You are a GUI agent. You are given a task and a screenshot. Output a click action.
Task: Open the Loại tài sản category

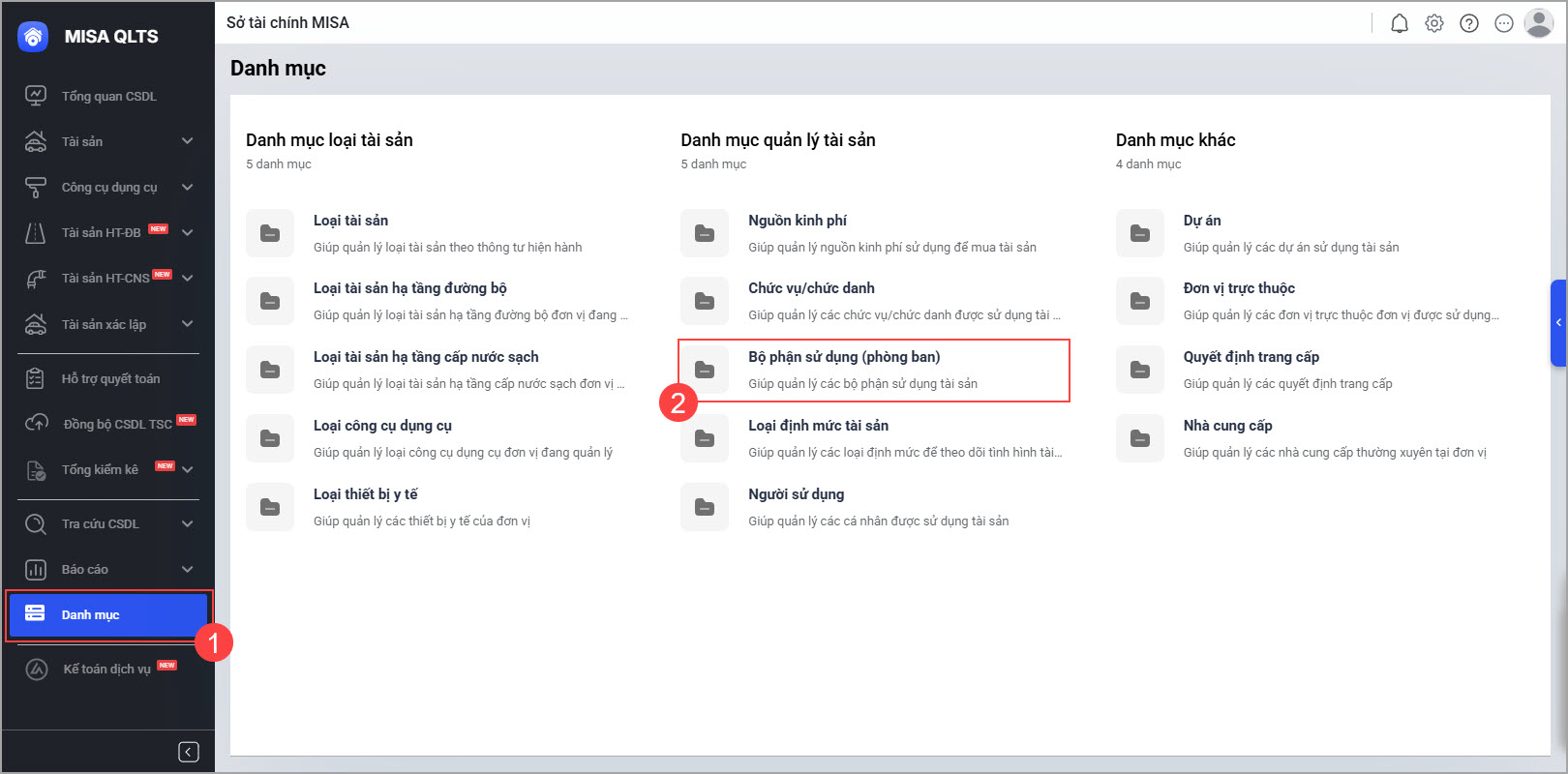[350, 221]
